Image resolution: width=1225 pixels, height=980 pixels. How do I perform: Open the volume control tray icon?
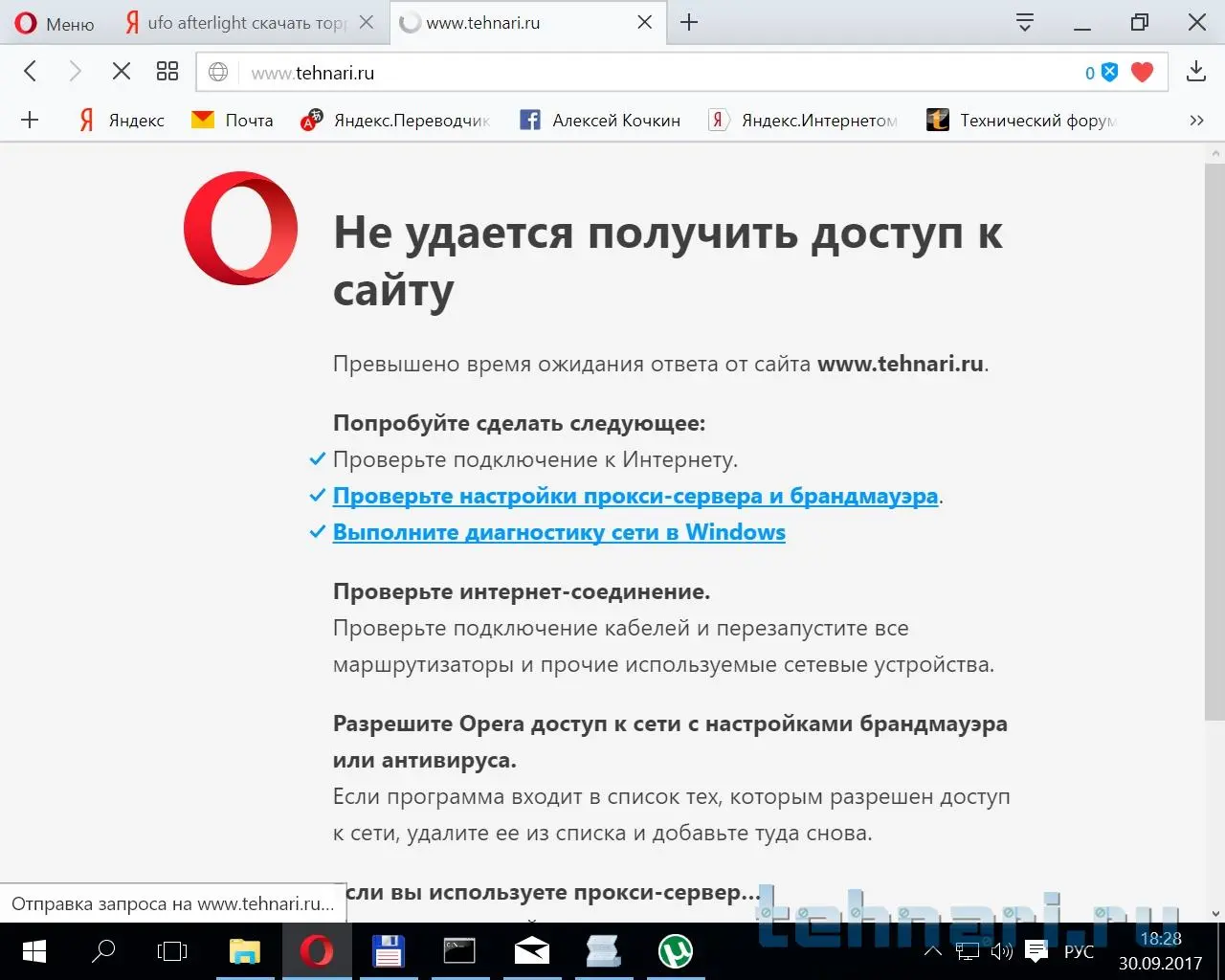(1001, 951)
